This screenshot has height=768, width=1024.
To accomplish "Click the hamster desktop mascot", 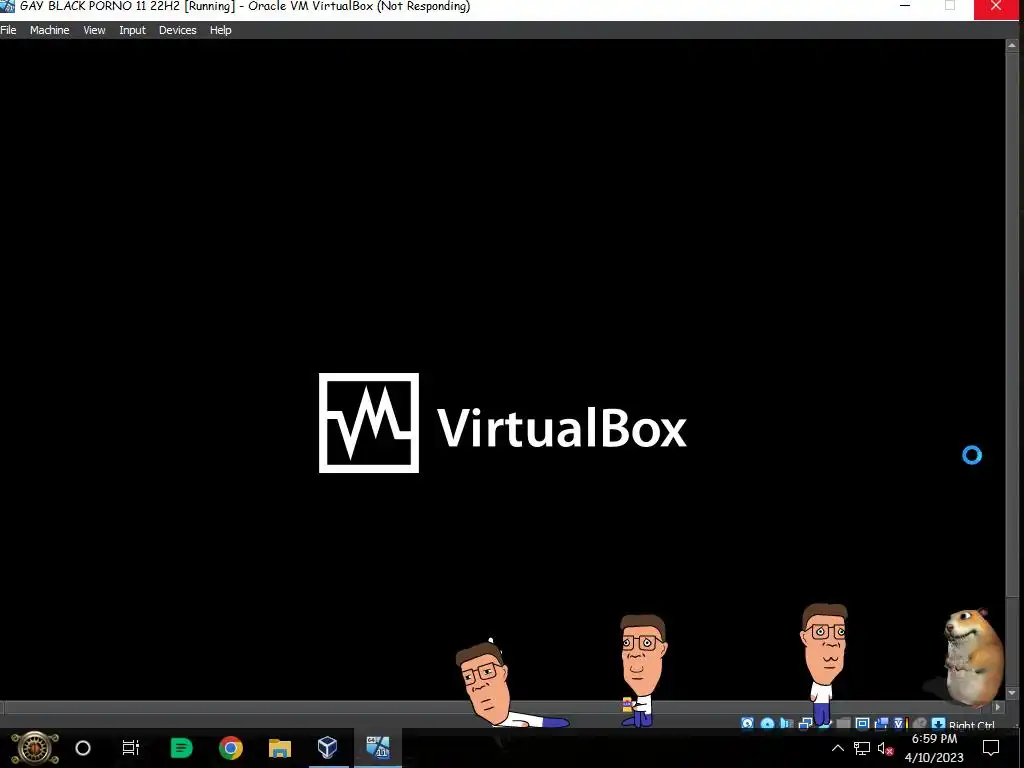I will 972,656.
